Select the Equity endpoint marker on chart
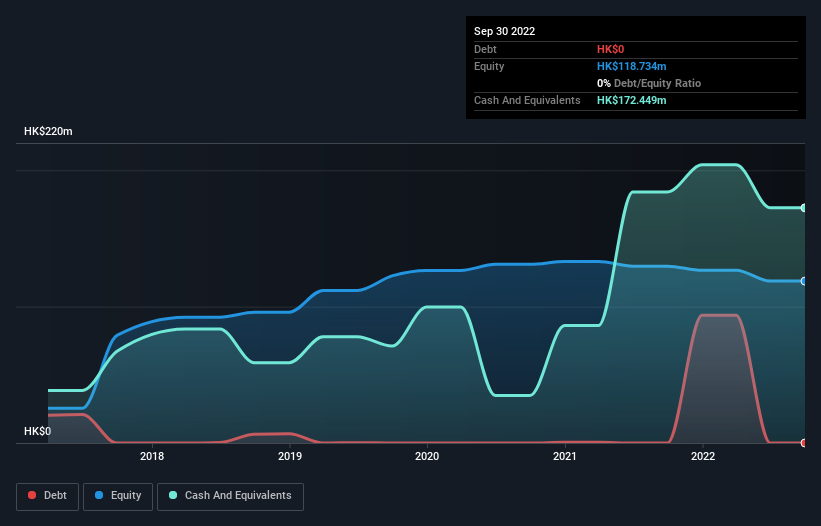The height and width of the screenshot is (526, 821). (804, 281)
